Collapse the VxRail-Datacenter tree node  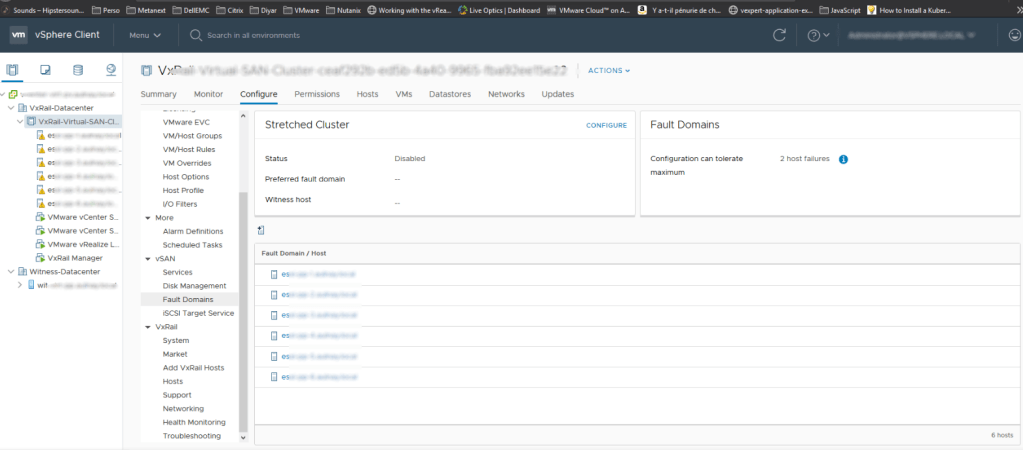[10, 108]
